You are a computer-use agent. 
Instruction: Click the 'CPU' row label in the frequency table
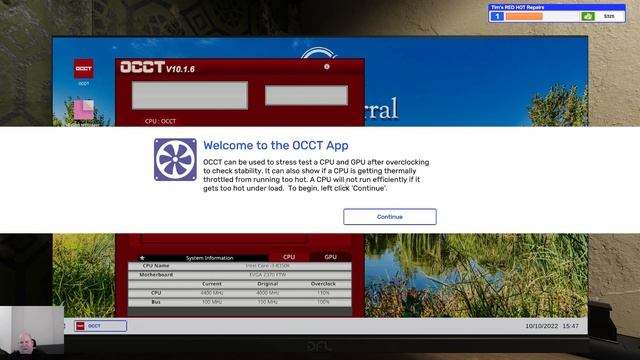click(x=156, y=293)
